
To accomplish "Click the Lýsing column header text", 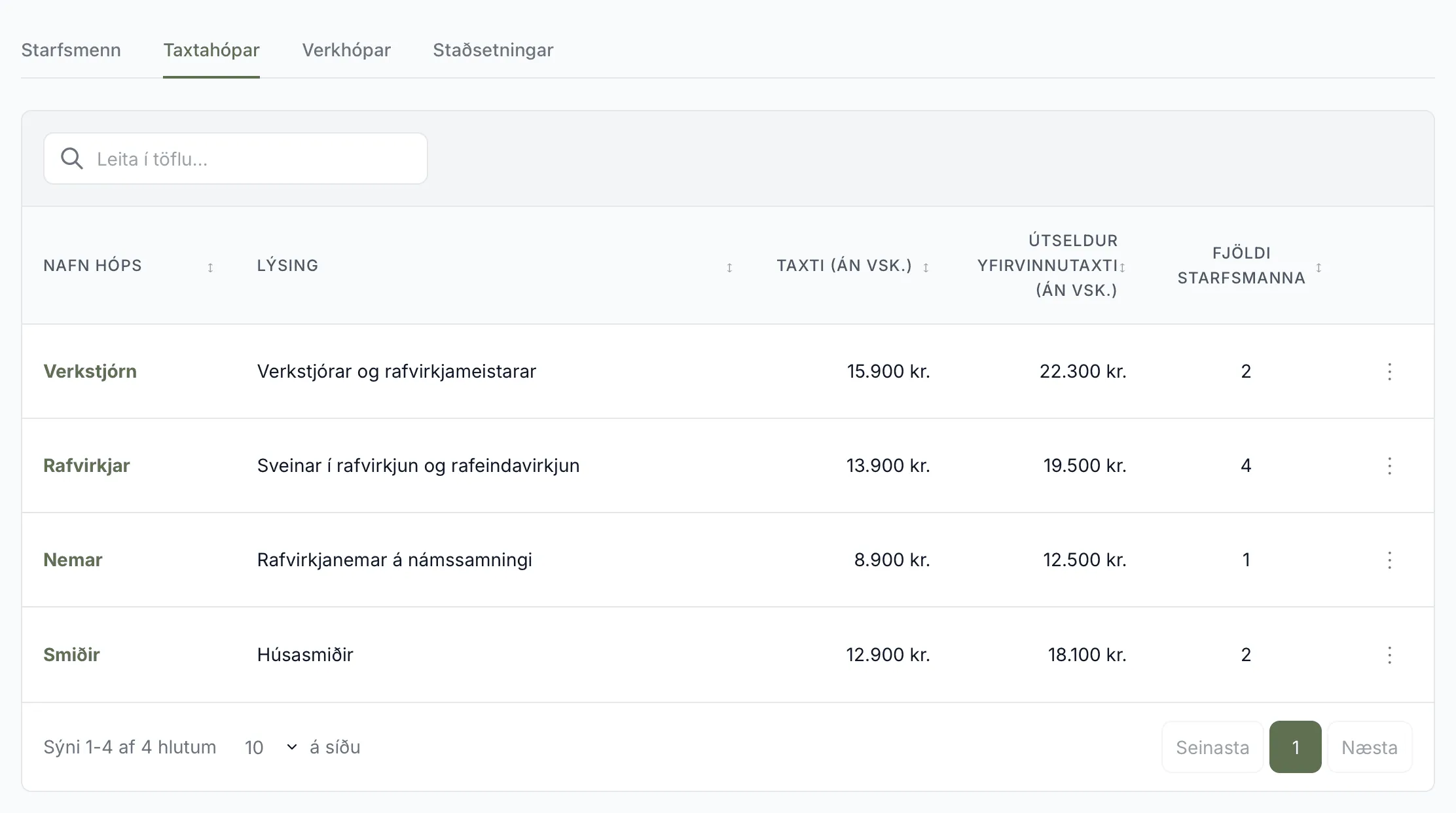I will 287,265.
